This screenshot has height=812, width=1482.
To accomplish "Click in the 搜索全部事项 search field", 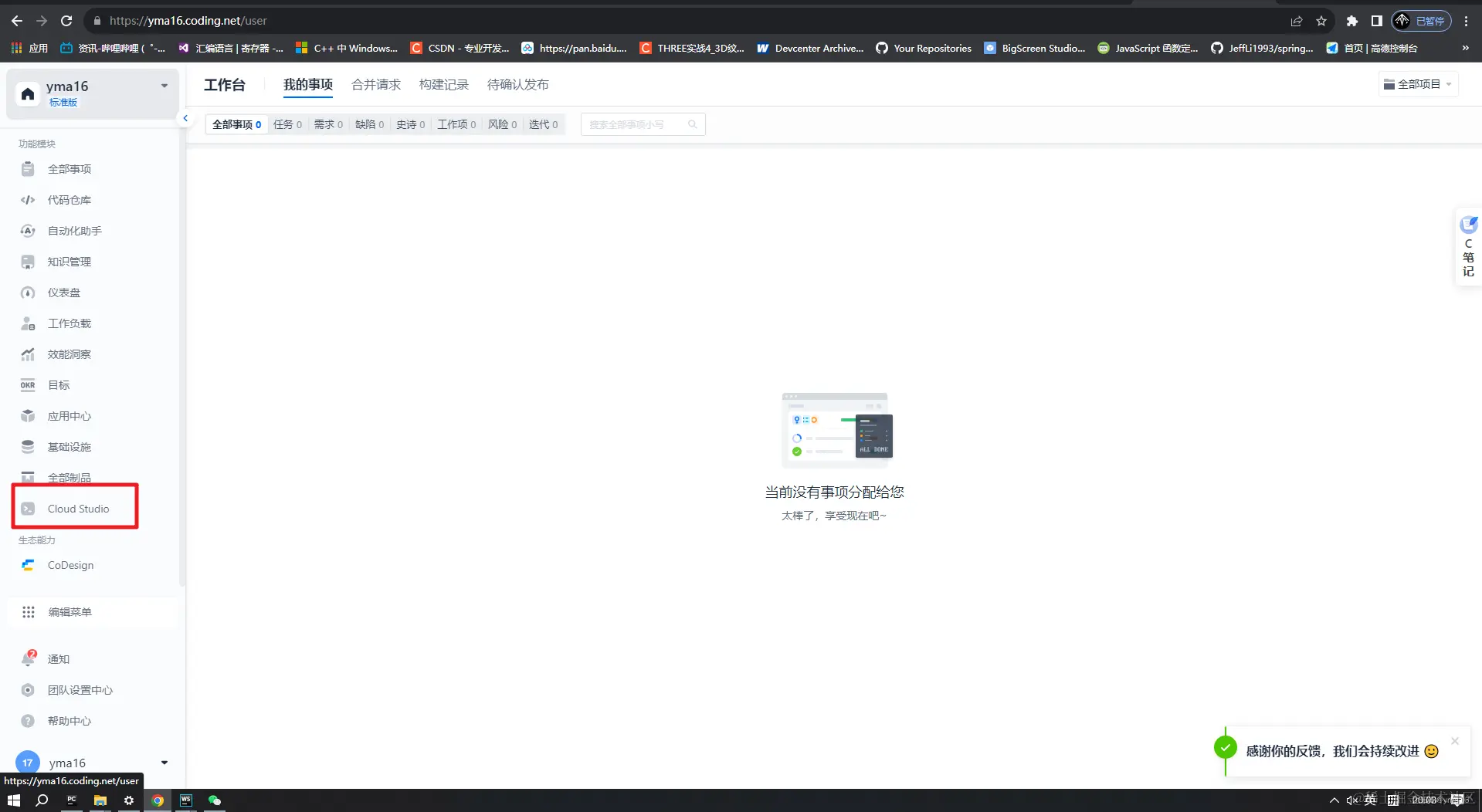I will tap(635, 124).
